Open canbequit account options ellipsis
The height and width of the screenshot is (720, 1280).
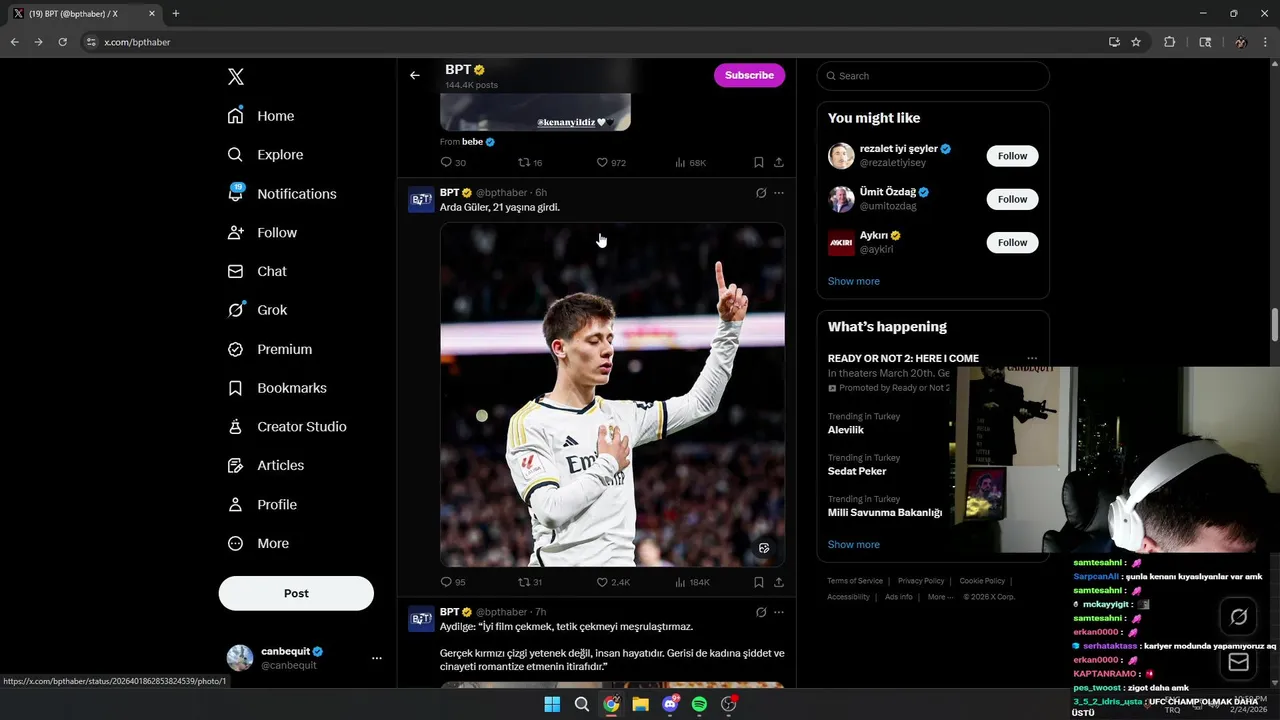pyautogui.click(x=377, y=658)
